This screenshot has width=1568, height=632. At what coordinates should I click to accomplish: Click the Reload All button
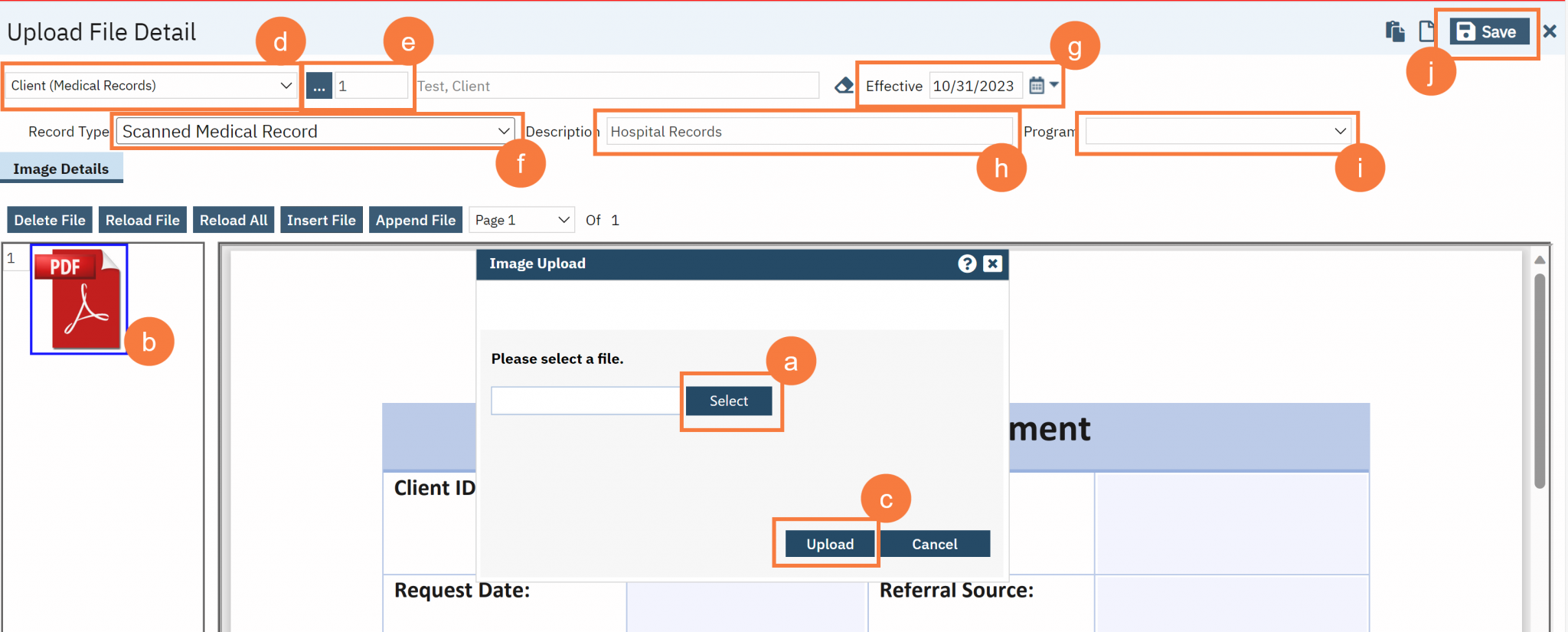tap(233, 220)
